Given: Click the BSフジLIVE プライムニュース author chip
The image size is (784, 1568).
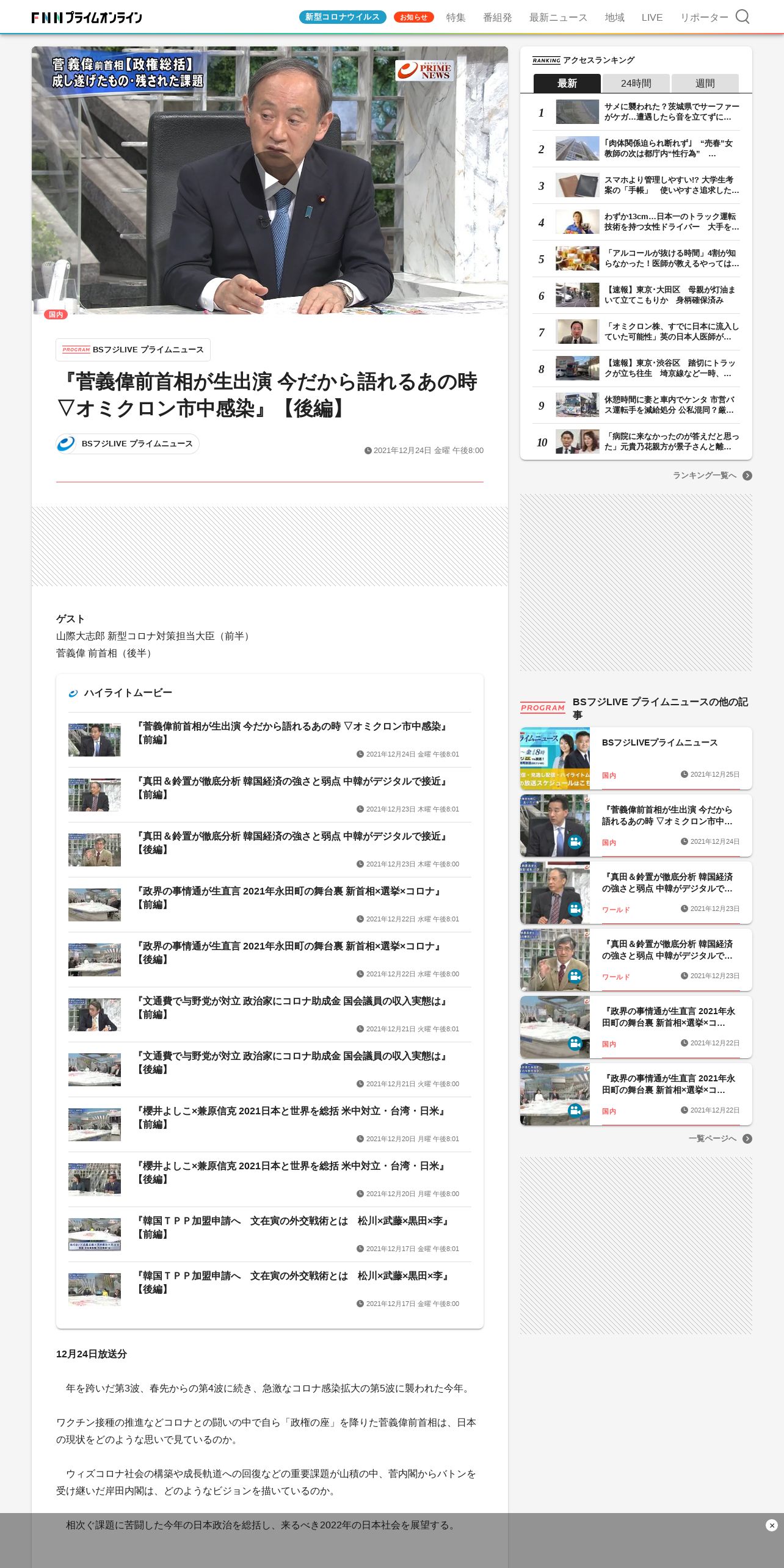Looking at the screenshot, I should (x=128, y=444).
